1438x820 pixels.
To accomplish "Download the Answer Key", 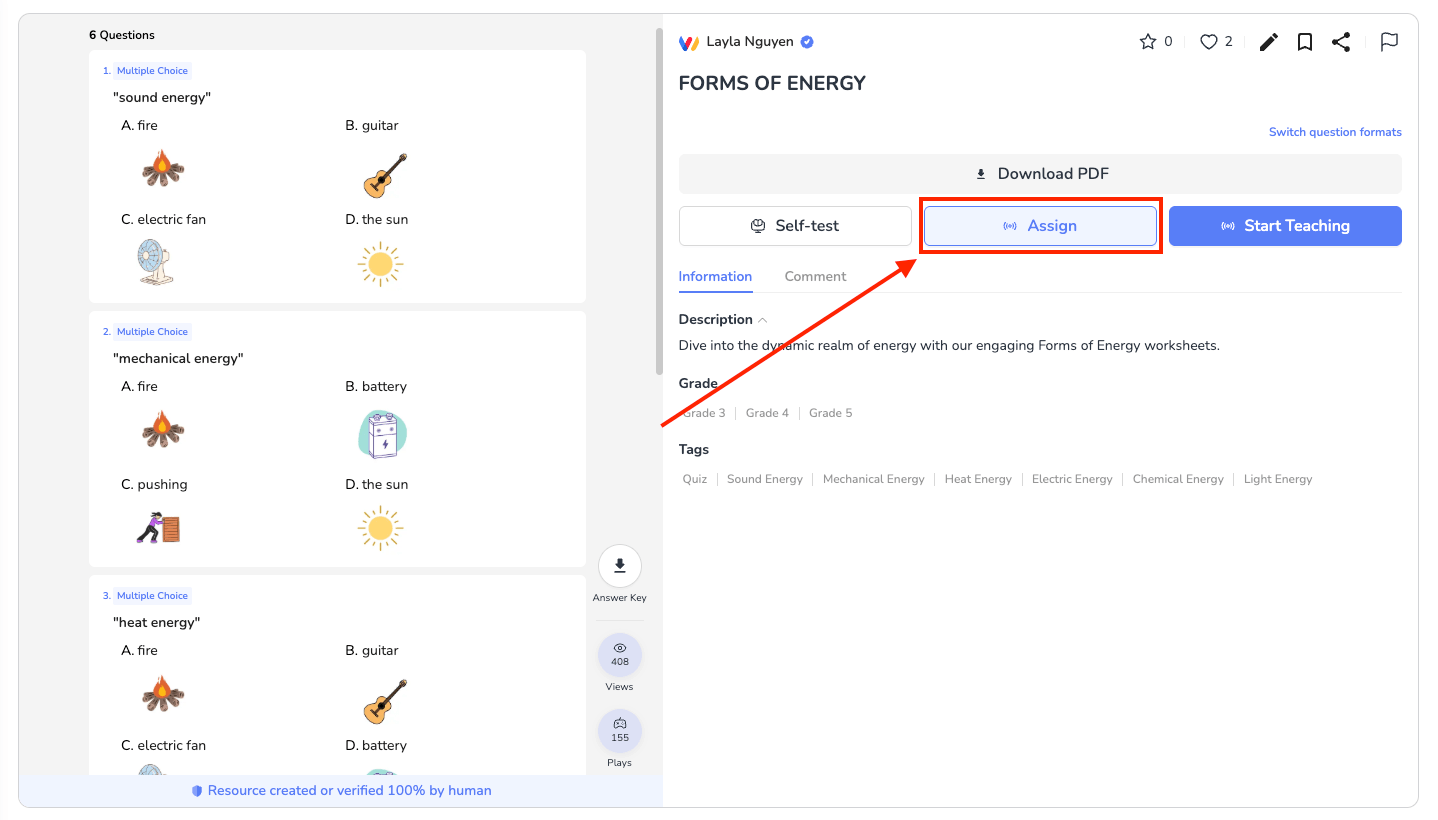I will coord(620,566).
